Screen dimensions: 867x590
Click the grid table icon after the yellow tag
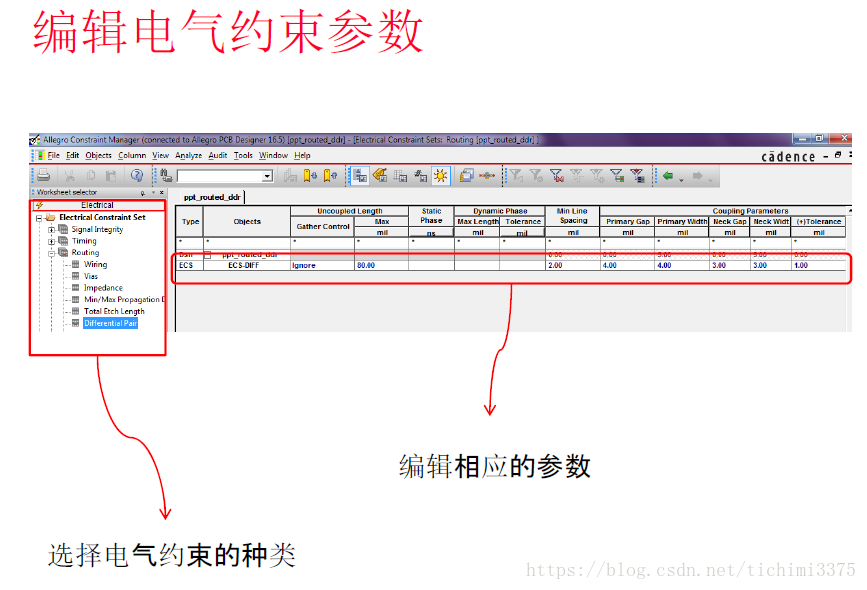(400, 176)
